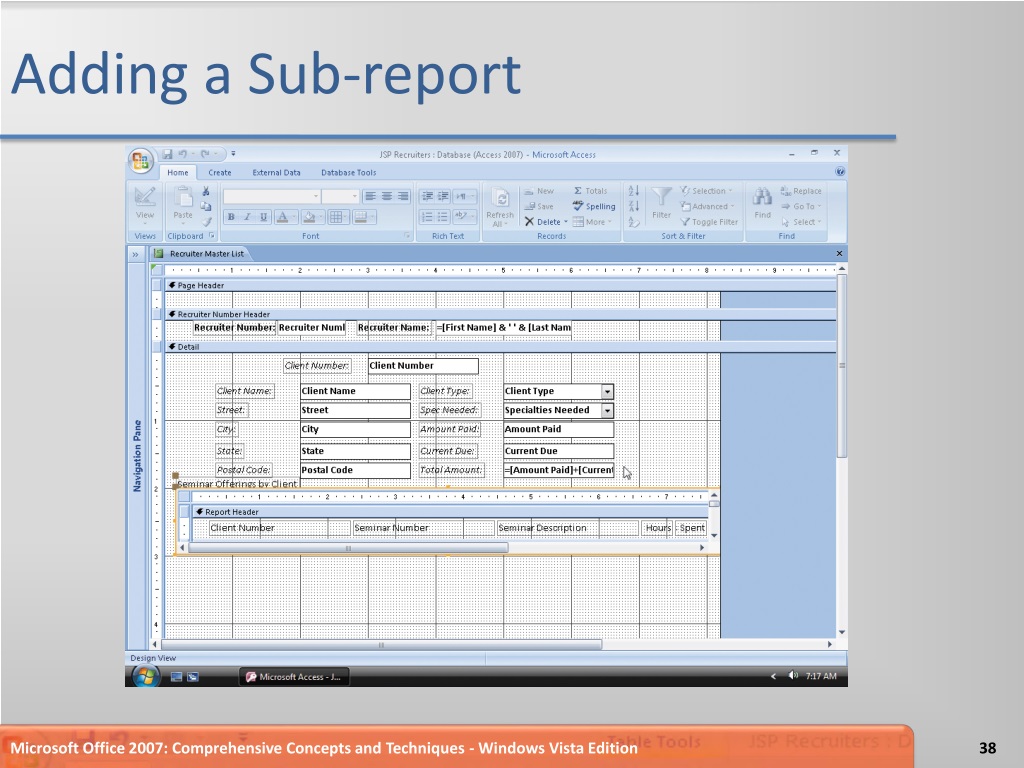
Task: Open the Selection filter dropdown
Action: (x=706, y=191)
